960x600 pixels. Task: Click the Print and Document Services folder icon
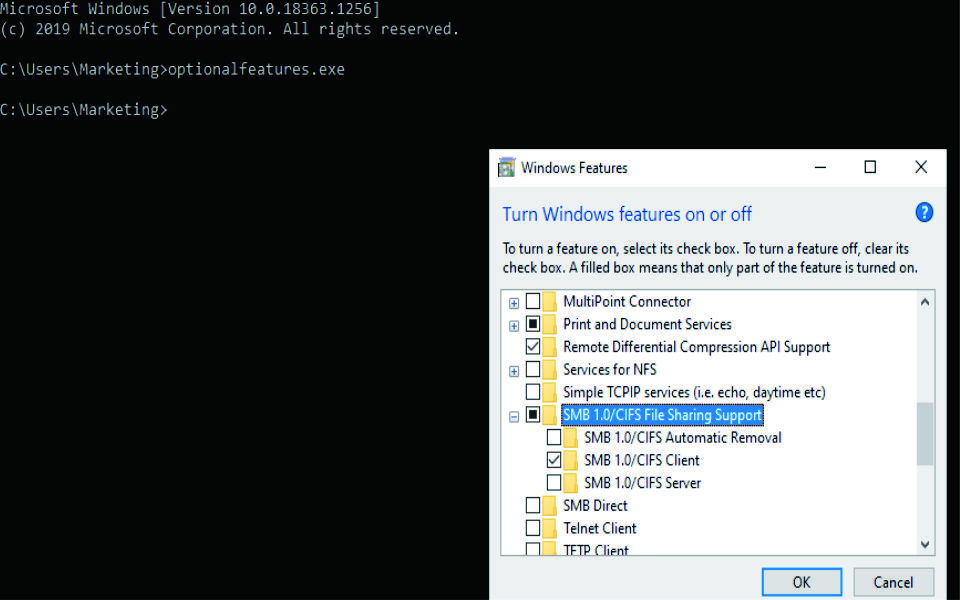point(550,324)
